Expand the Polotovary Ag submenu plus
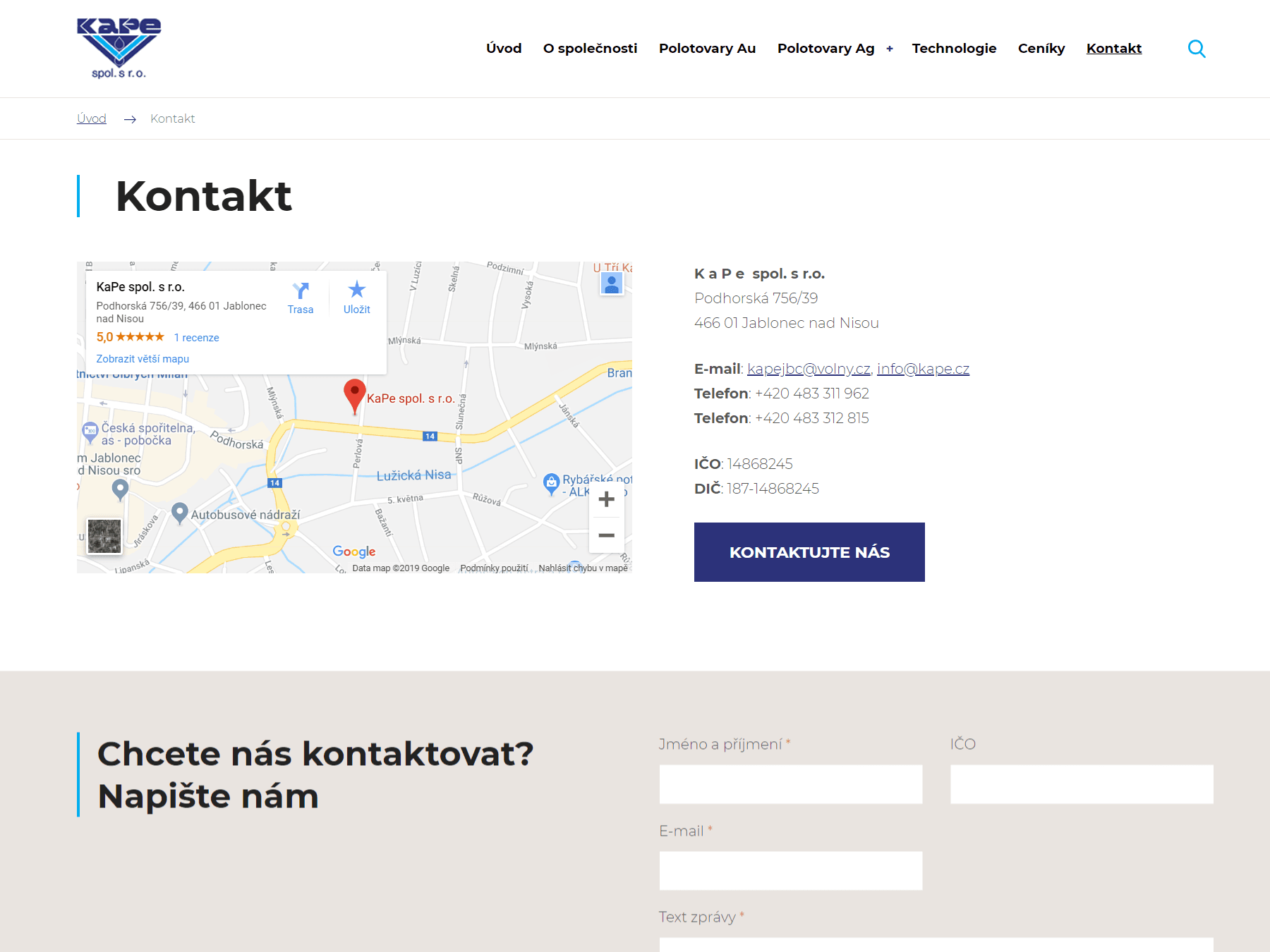 [x=890, y=49]
